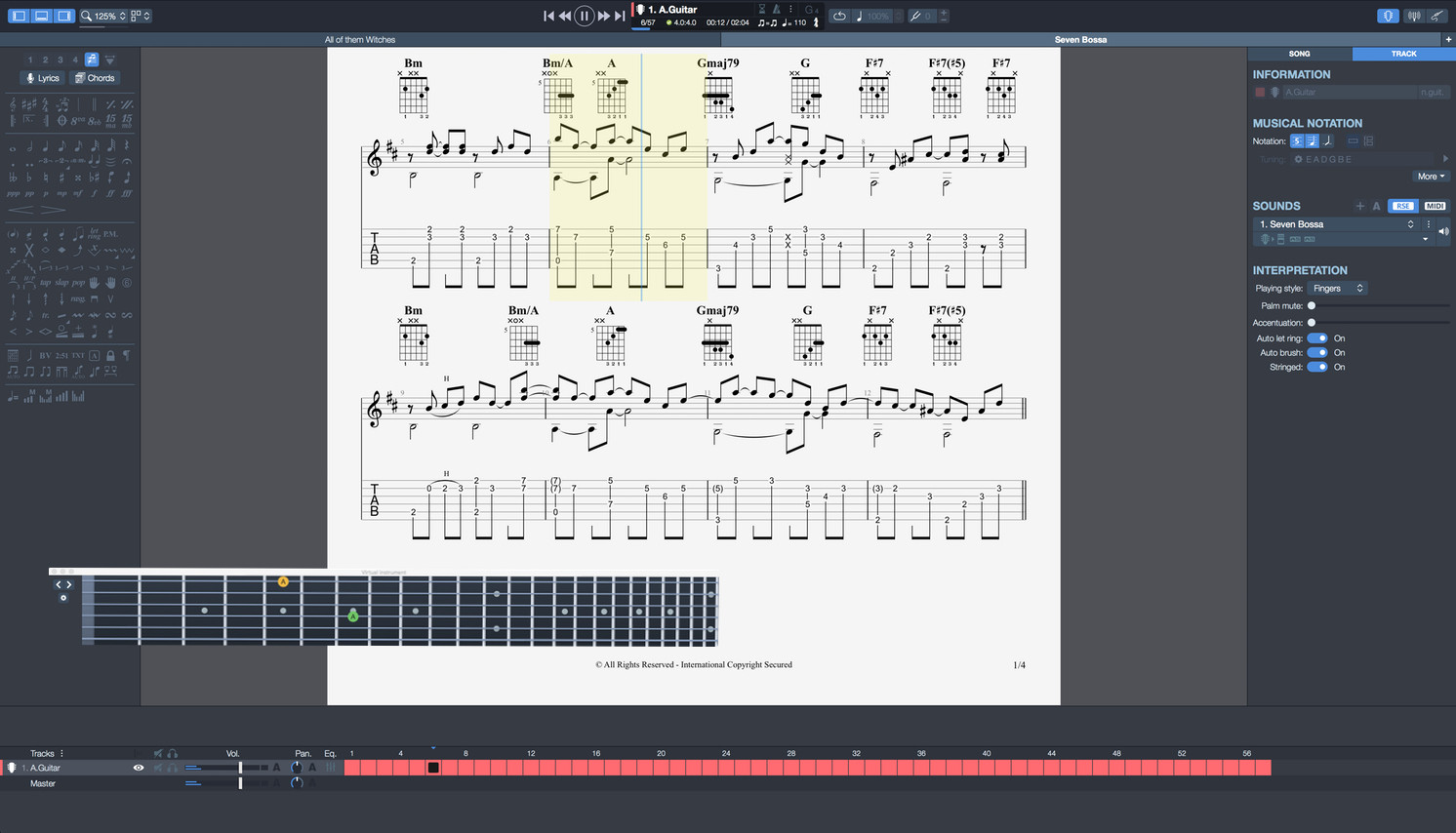Image resolution: width=1456 pixels, height=833 pixels.
Task: Select the metronome icon in the top bar
Action: tap(776, 9)
